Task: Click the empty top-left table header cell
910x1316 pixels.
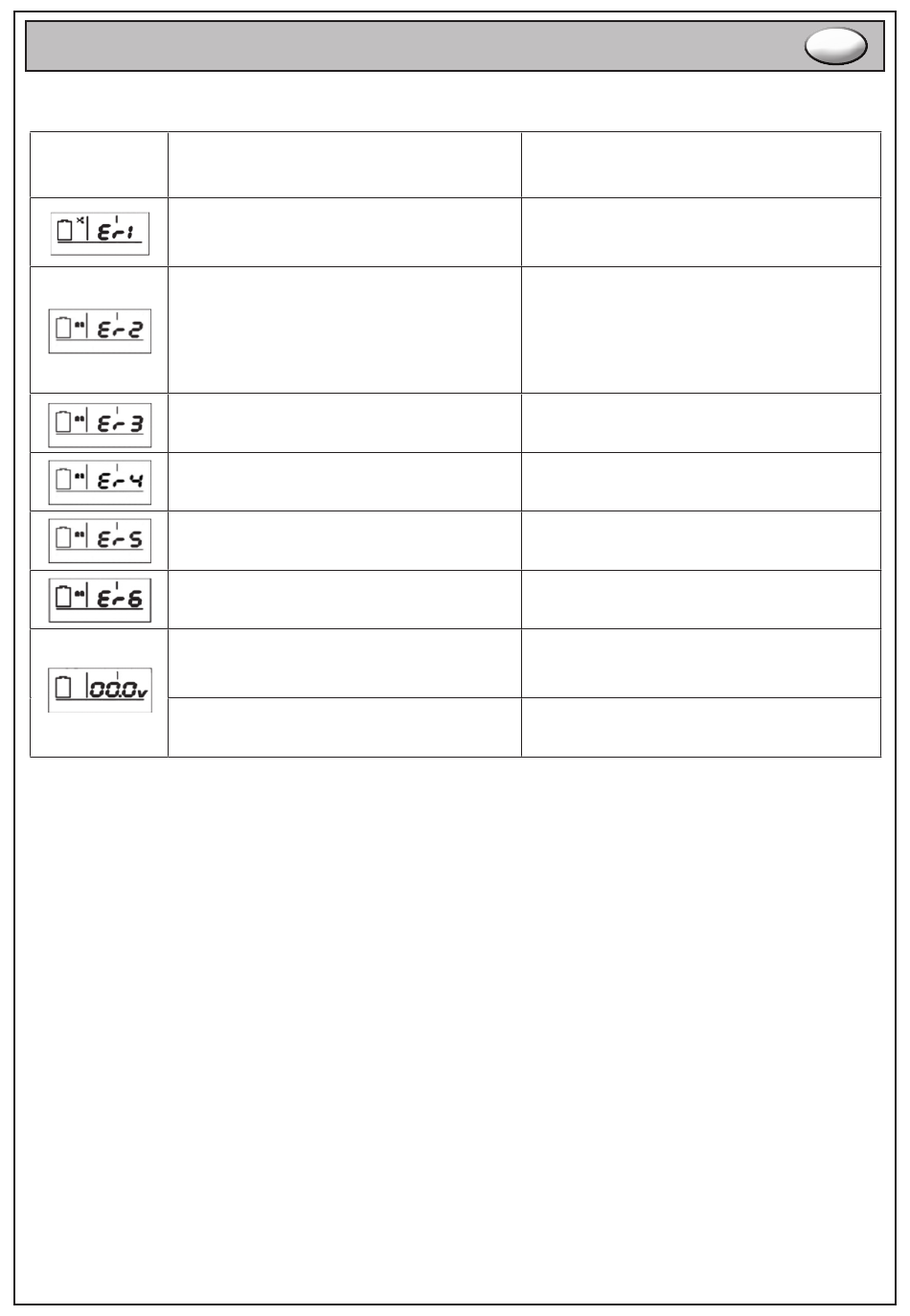Action: (100, 165)
